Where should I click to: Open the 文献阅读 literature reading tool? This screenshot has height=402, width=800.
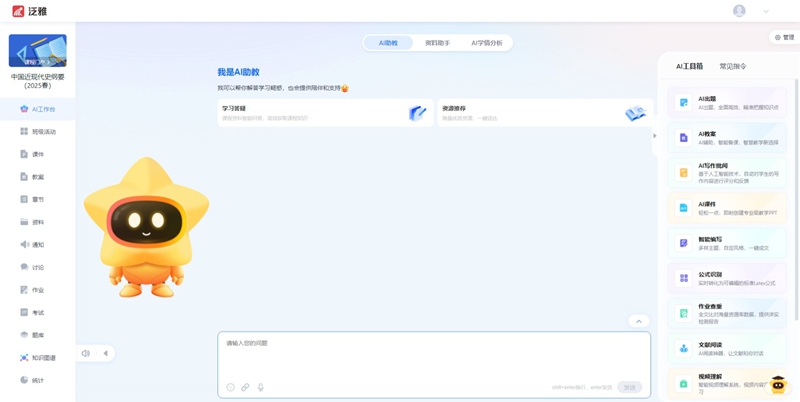click(x=727, y=349)
